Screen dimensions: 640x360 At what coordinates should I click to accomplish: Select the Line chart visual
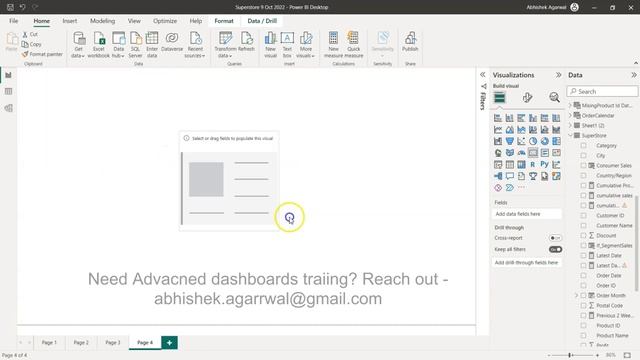click(498, 130)
